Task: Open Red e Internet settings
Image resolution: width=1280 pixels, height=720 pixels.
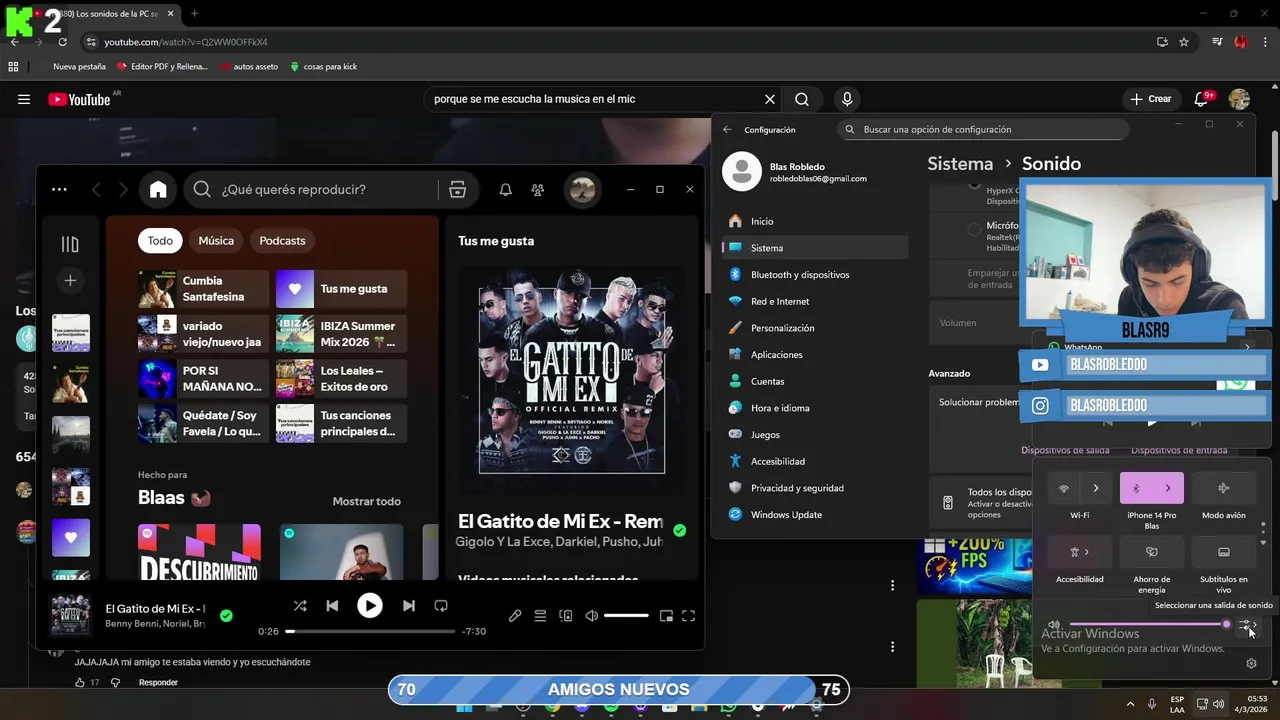Action: [x=815, y=301]
